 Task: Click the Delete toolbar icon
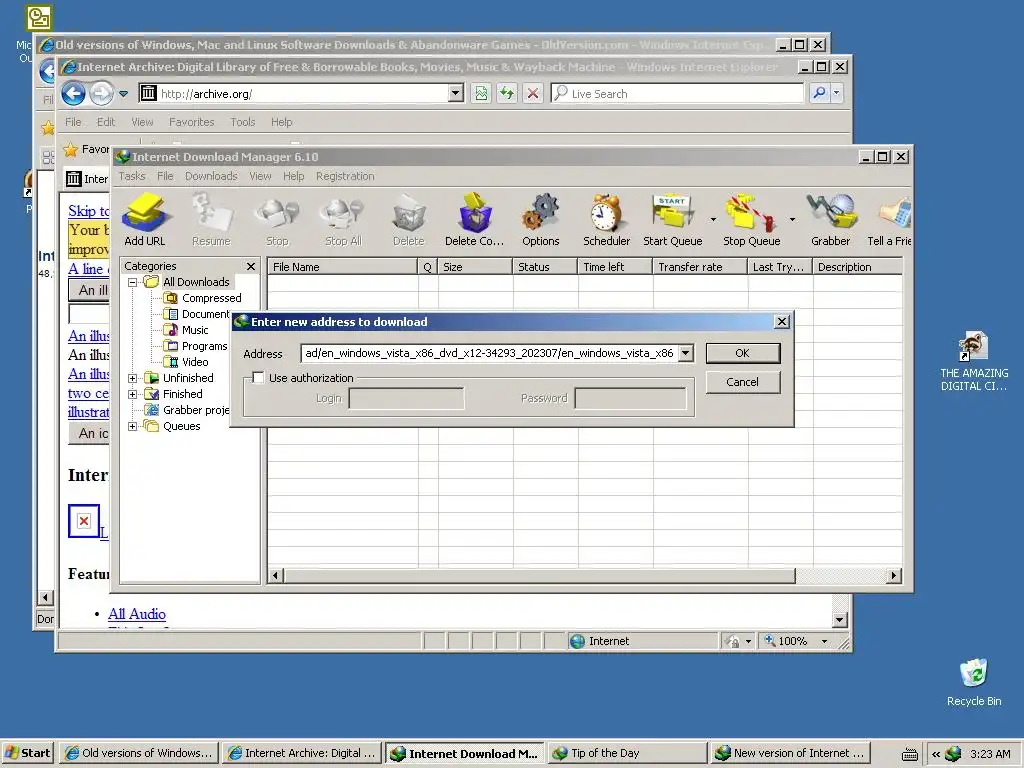tap(409, 219)
